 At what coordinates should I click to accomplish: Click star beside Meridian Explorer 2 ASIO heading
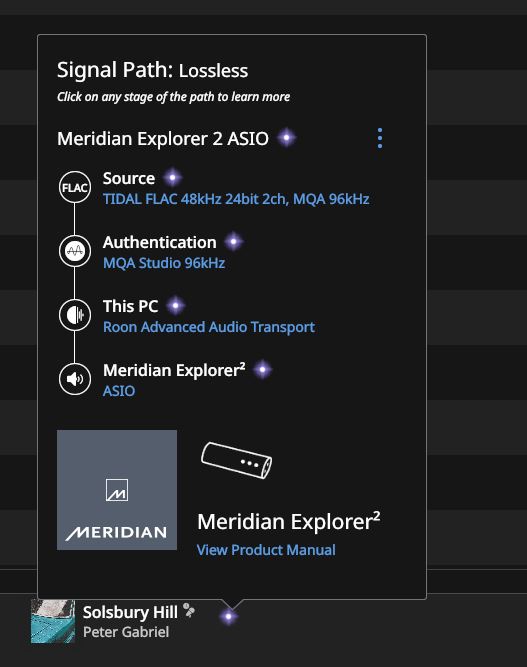pos(287,138)
